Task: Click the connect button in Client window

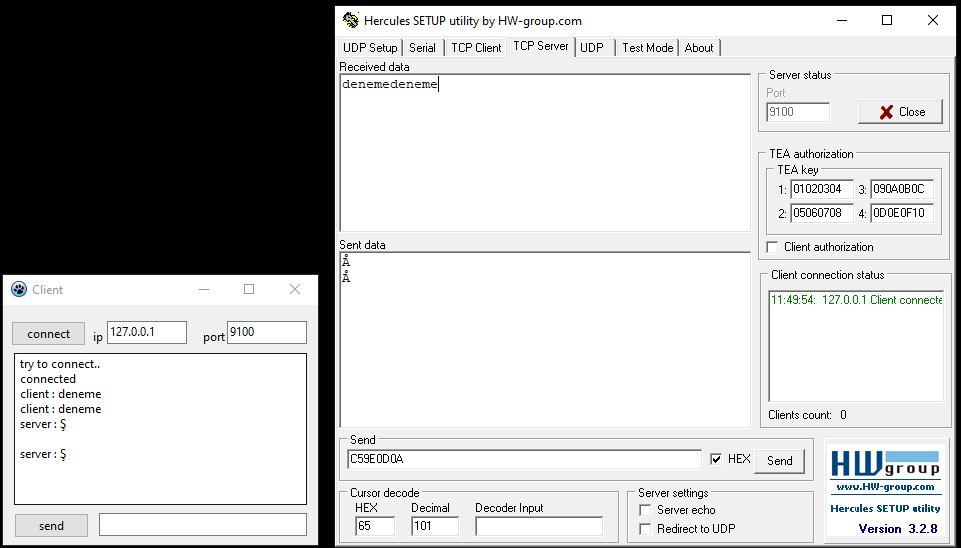Action: (x=48, y=333)
